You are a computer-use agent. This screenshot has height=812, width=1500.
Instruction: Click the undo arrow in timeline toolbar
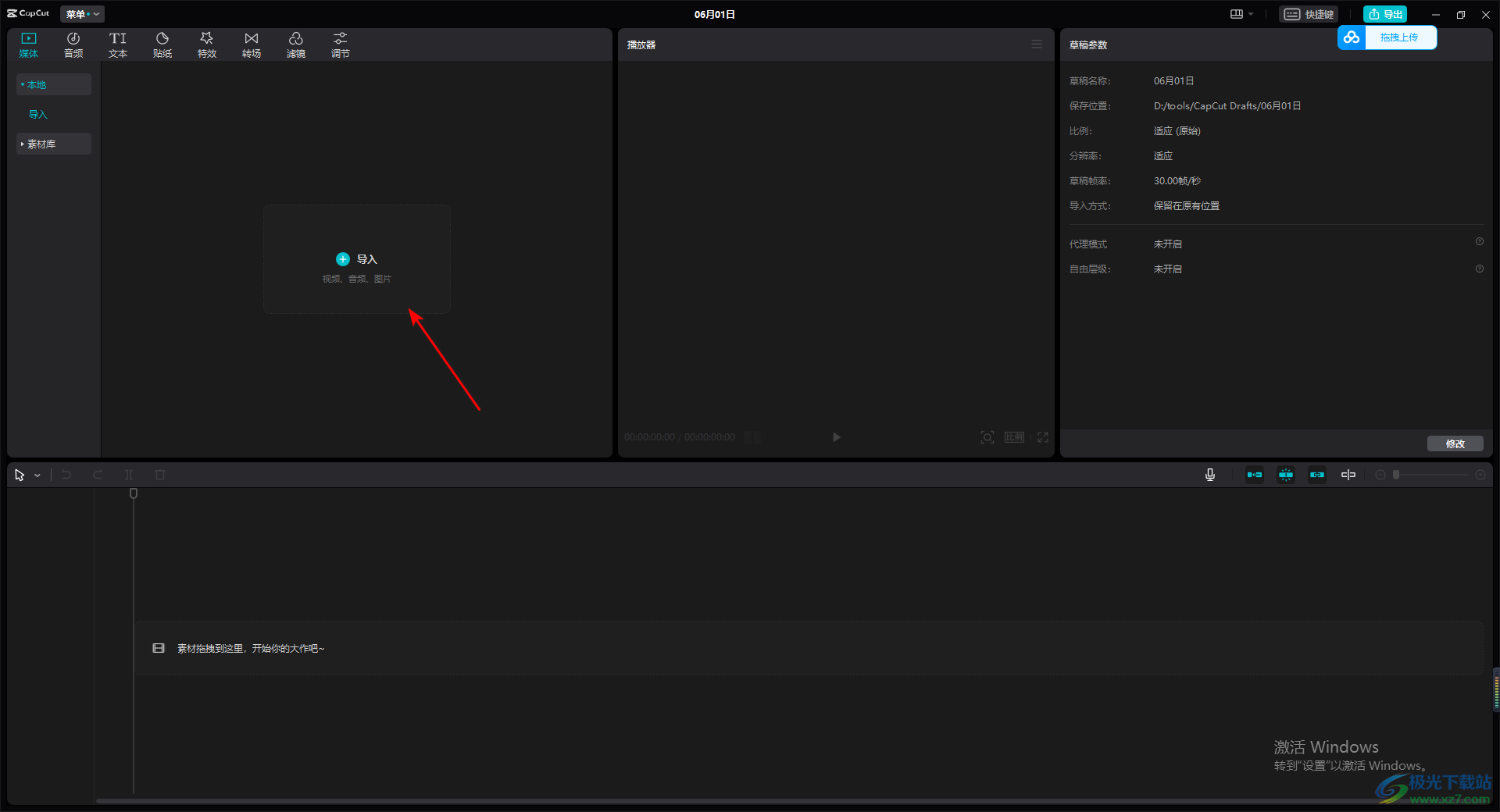(66, 475)
